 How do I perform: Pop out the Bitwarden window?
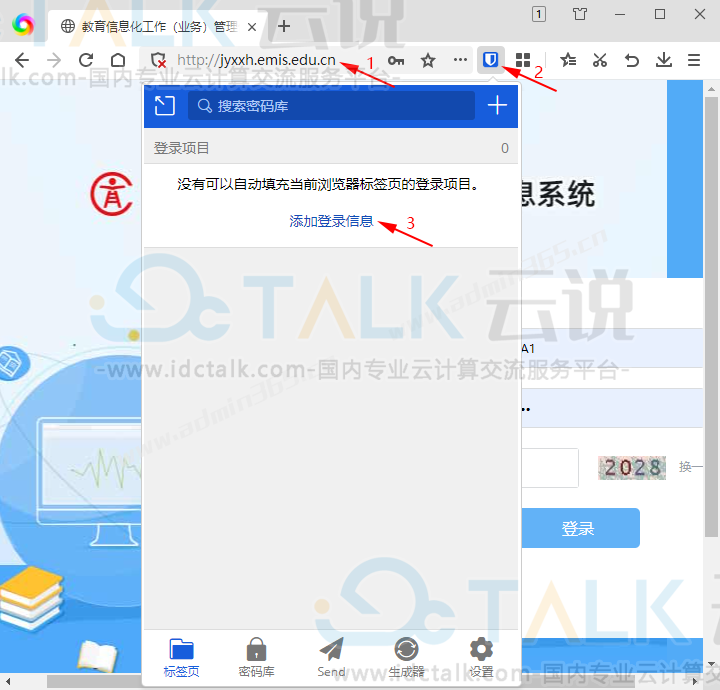click(x=164, y=106)
